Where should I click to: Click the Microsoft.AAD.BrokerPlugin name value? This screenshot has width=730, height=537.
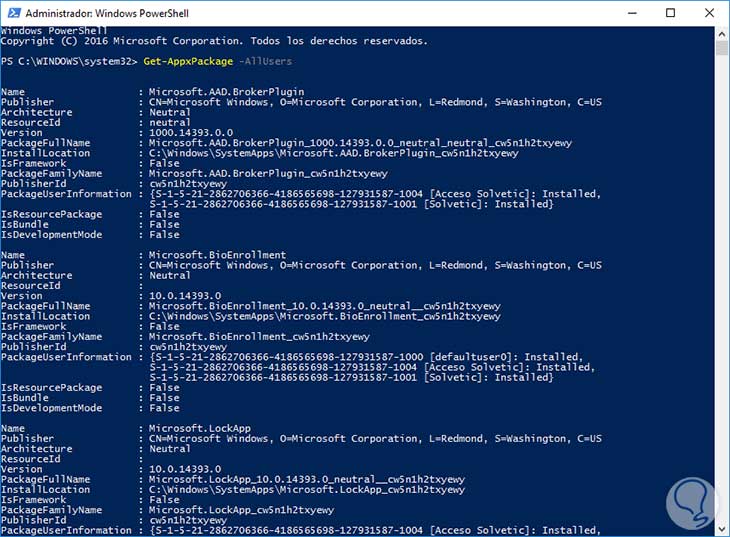click(226, 92)
